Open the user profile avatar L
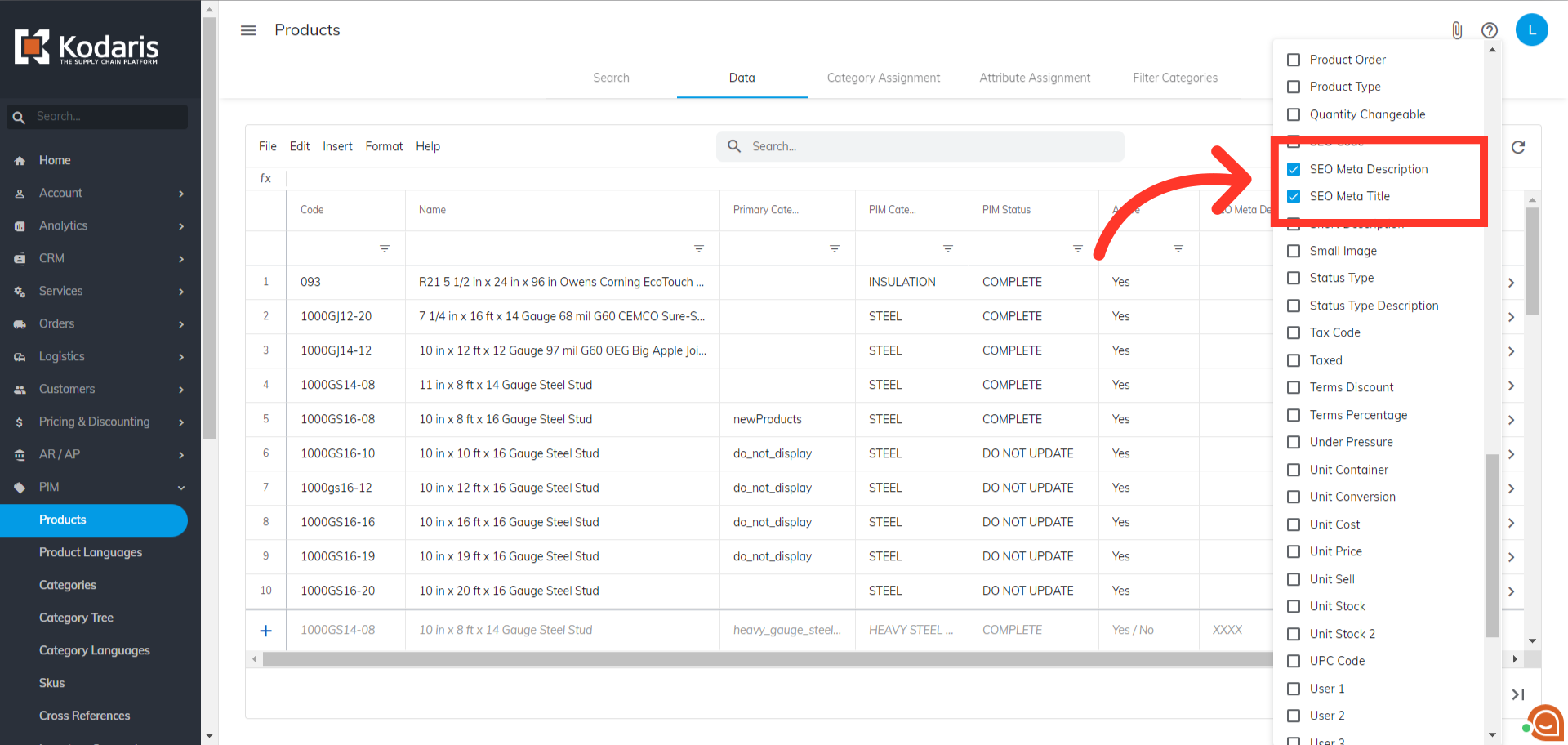Viewport: 1568px width, 745px height. click(1532, 30)
